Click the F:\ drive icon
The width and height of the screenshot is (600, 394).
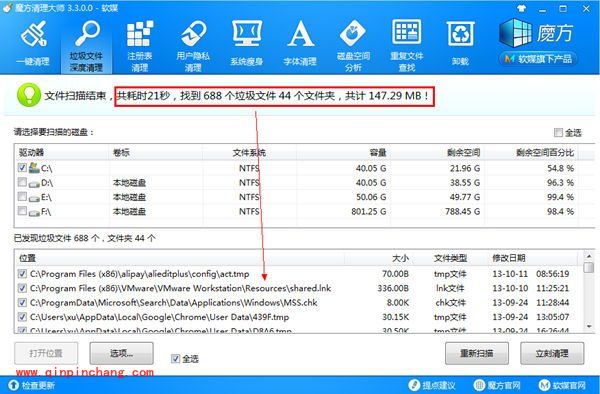click(34, 212)
